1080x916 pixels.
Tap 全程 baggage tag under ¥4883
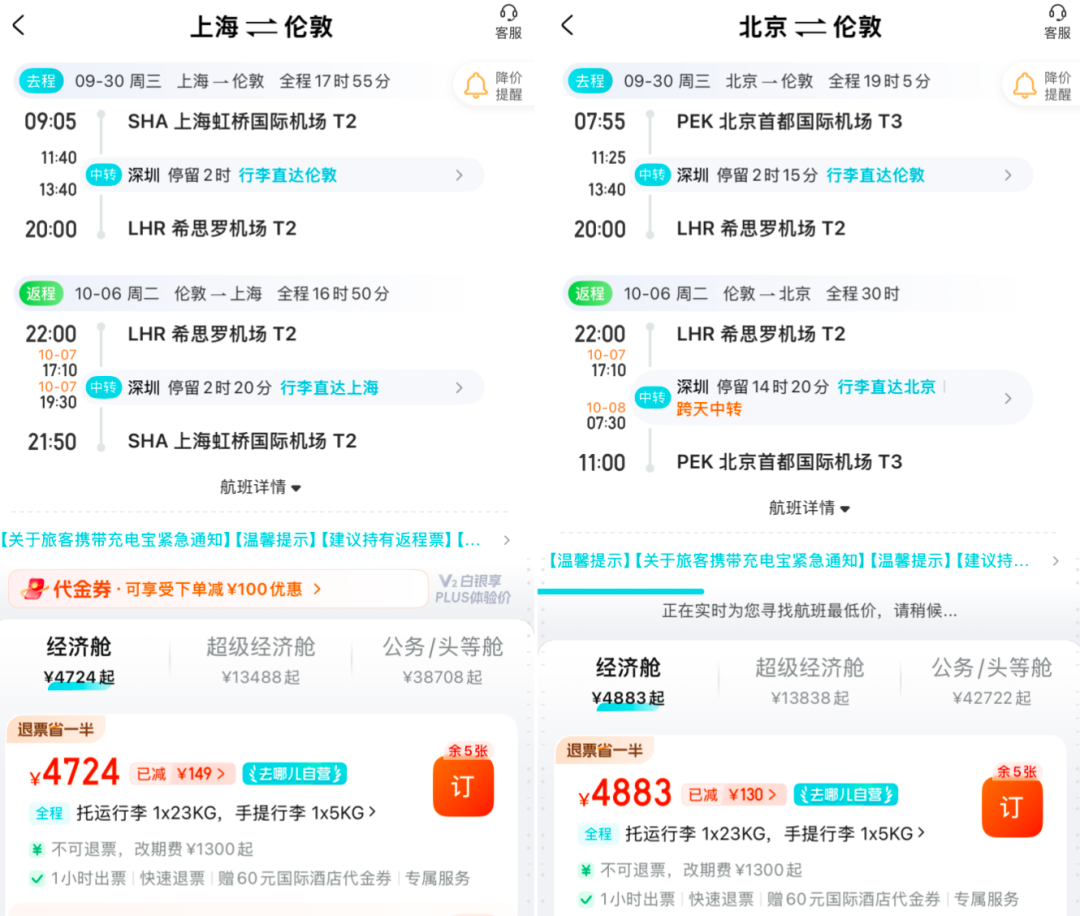tap(598, 834)
